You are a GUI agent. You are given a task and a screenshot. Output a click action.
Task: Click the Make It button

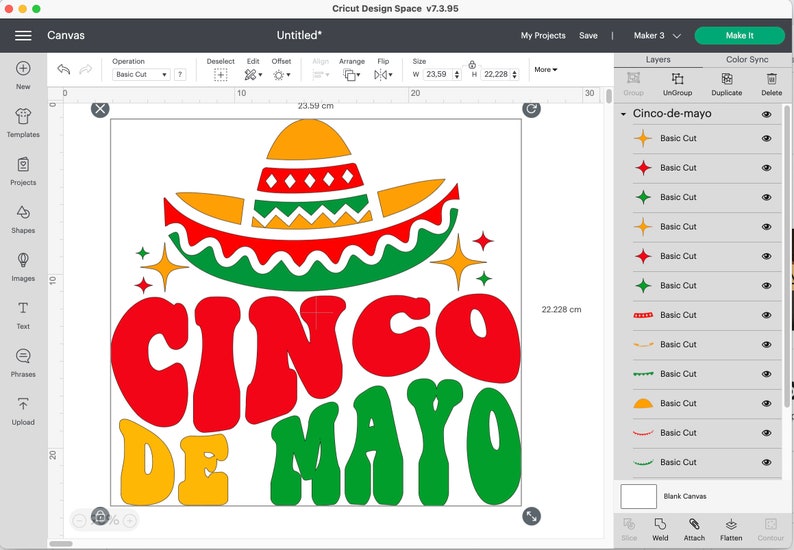coord(739,35)
